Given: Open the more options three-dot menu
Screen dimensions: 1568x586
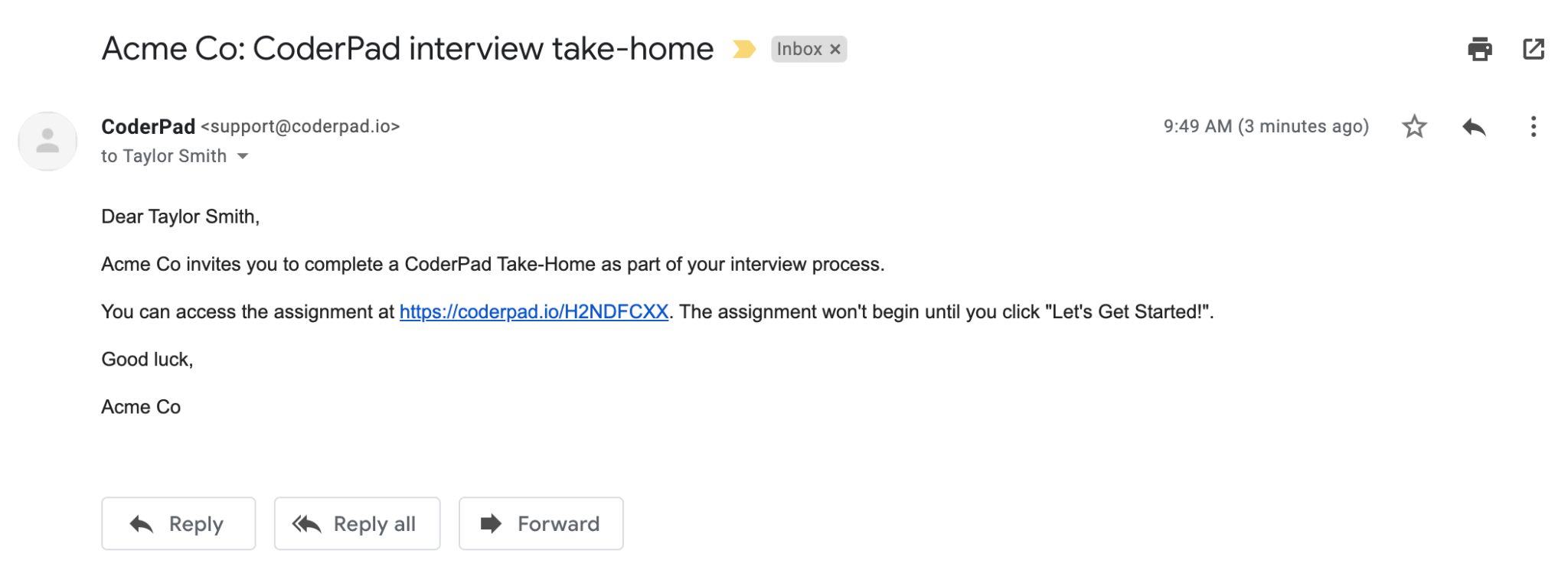Looking at the screenshot, I should (1534, 127).
